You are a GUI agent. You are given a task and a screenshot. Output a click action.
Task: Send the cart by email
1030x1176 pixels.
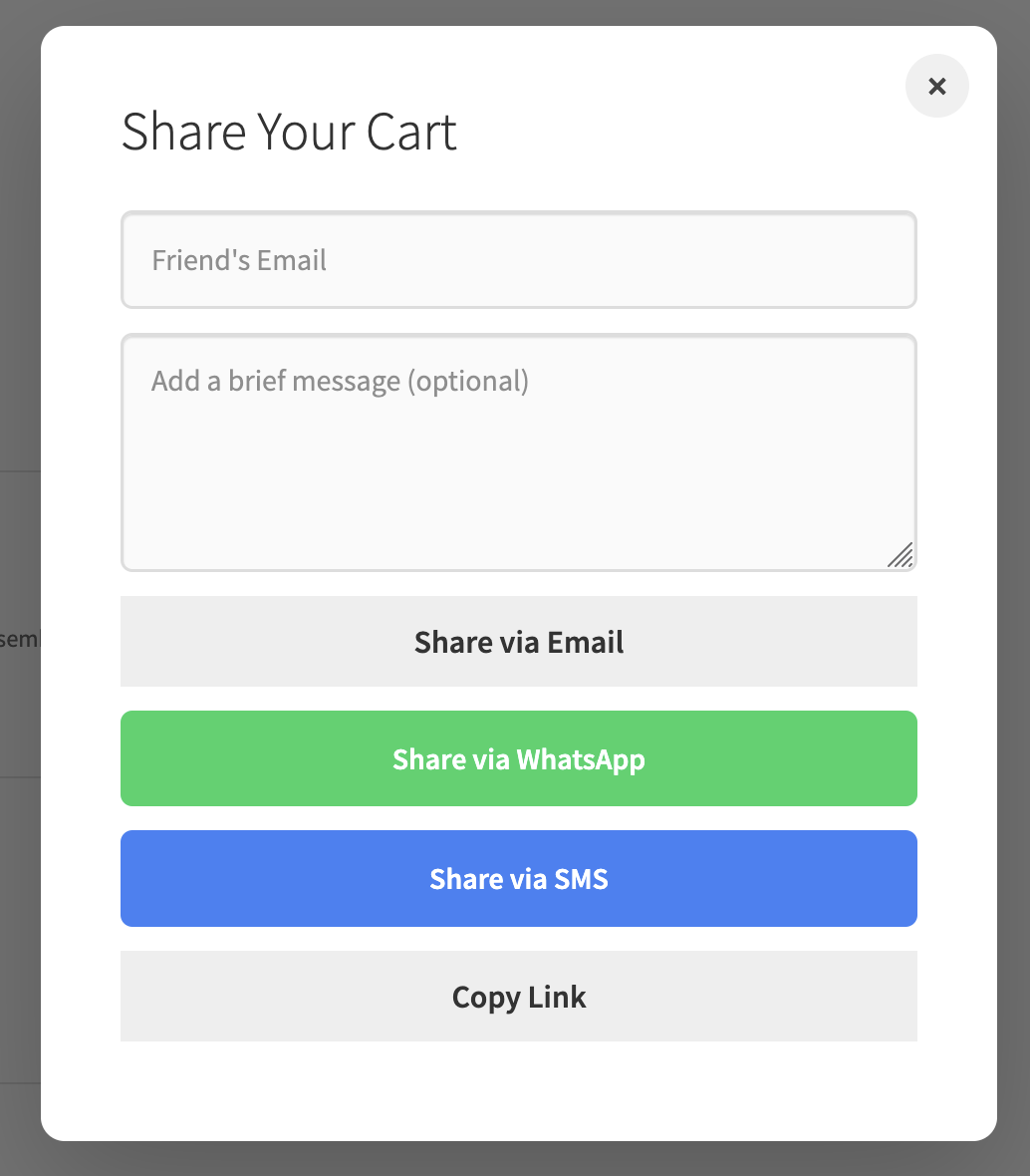(x=518, y=642)
